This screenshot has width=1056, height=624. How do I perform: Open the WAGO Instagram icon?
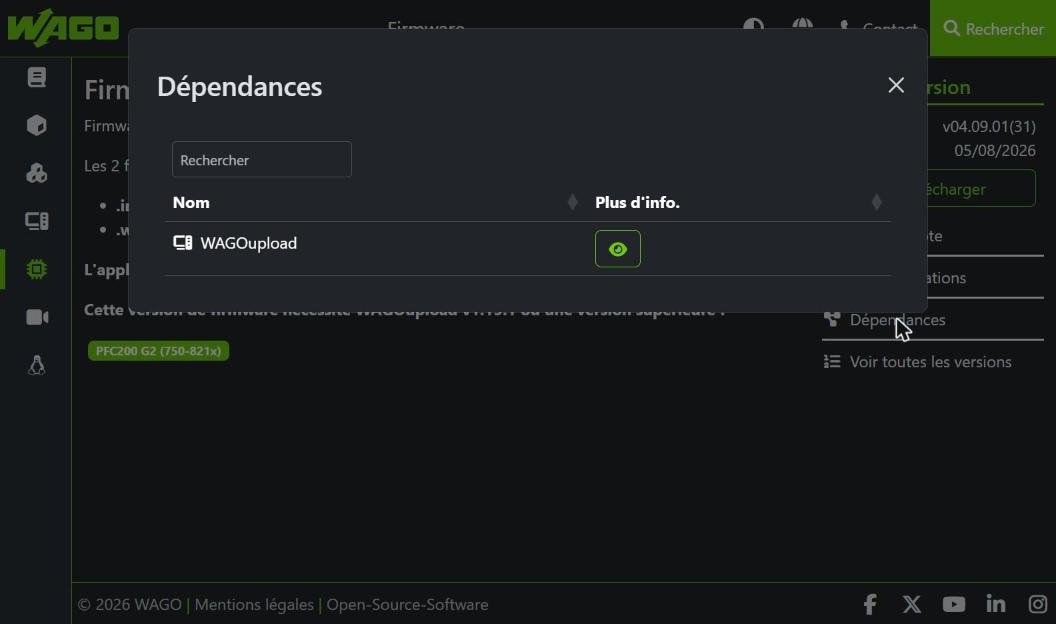point(1038,604)
